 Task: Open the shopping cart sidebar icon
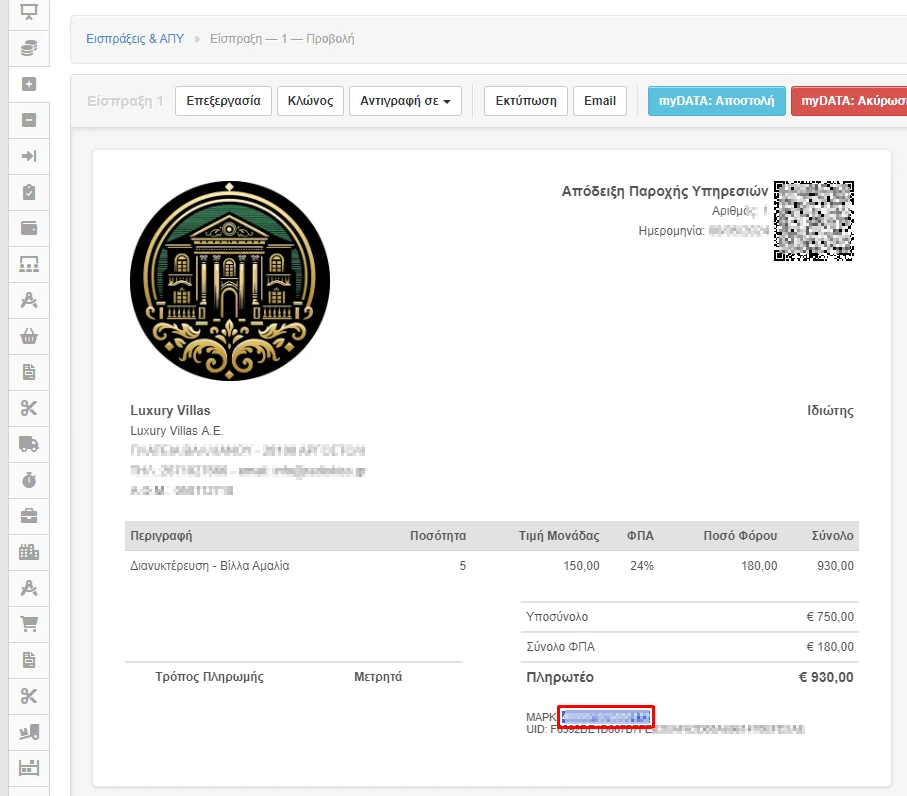(29, 624)
